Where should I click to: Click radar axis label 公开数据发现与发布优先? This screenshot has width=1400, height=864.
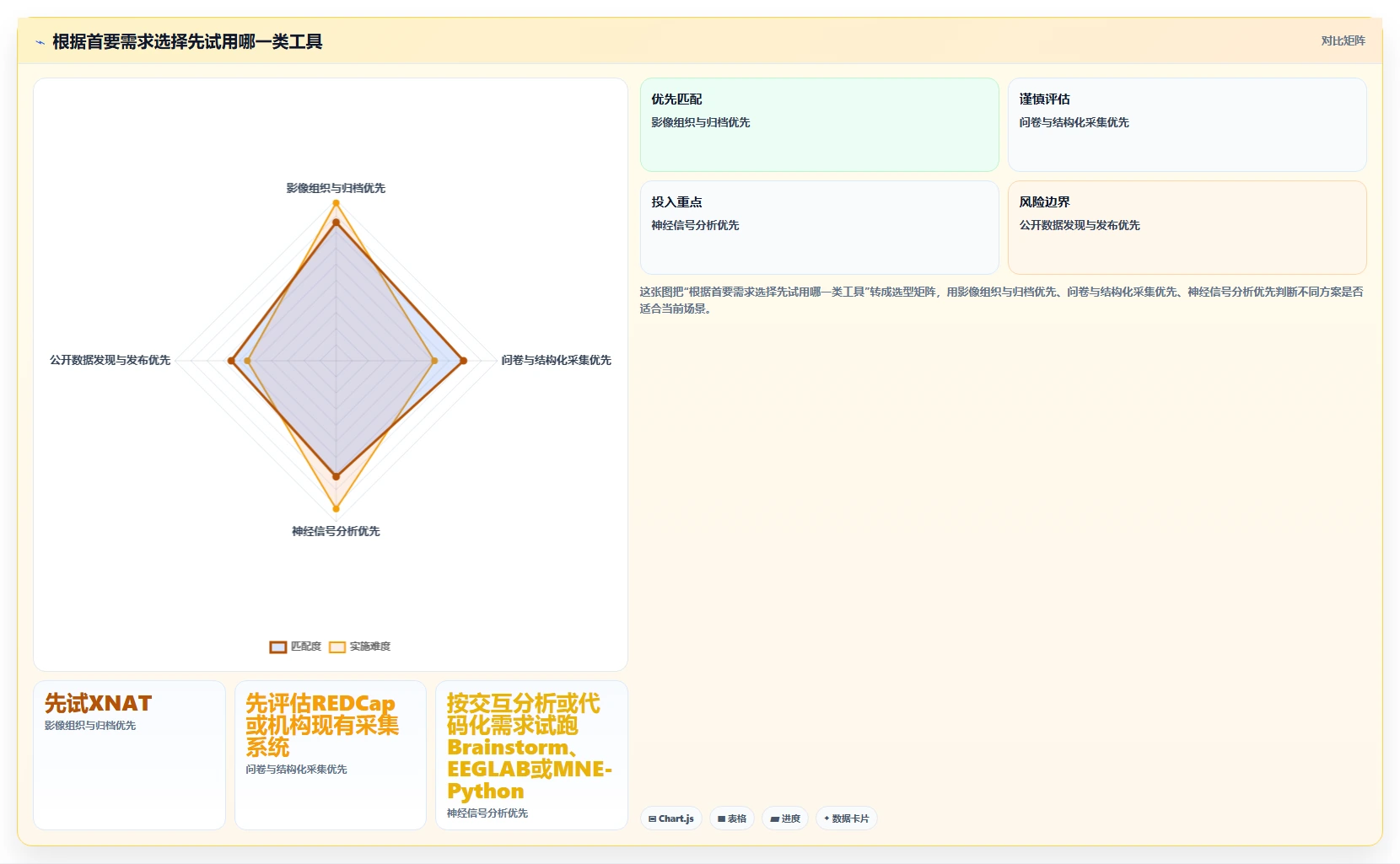[x=110, y=360]
